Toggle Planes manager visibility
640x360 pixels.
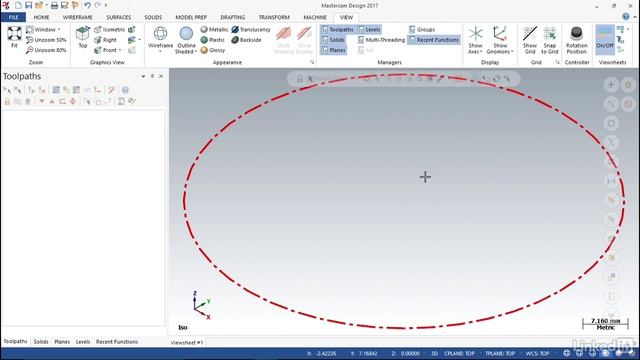[333, 50]
